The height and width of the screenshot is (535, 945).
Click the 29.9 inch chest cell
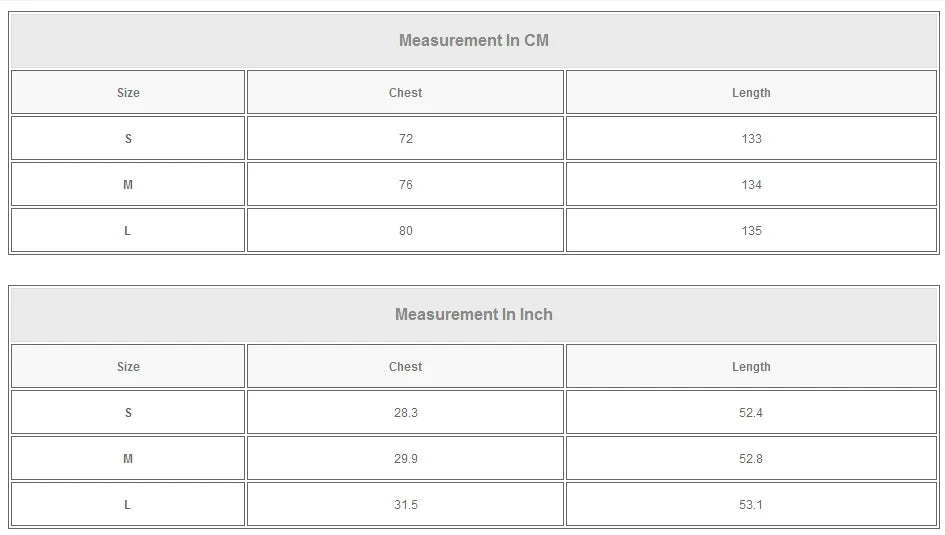pyautogui.click(x=405, y=459)
